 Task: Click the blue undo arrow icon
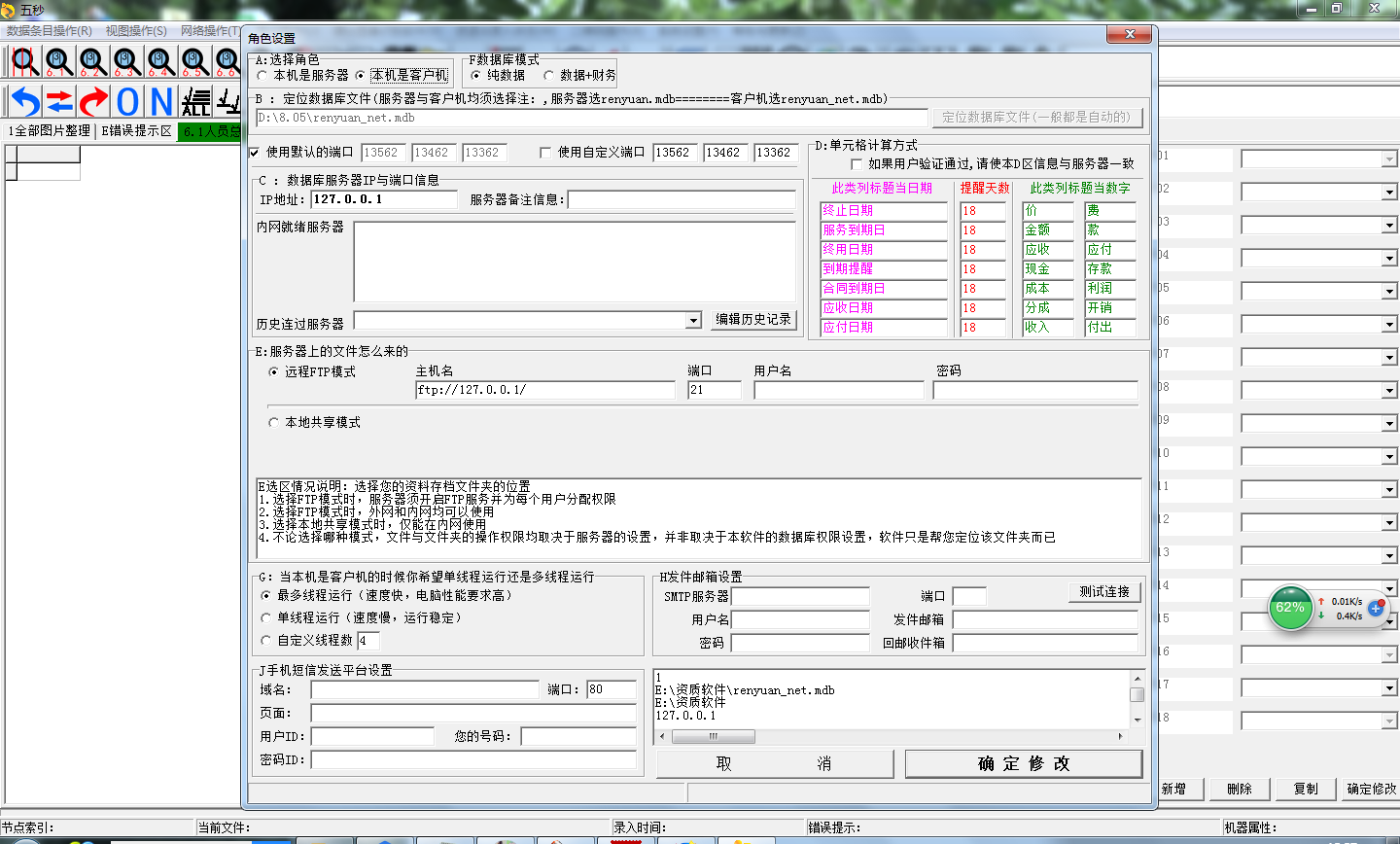[25, 101]
